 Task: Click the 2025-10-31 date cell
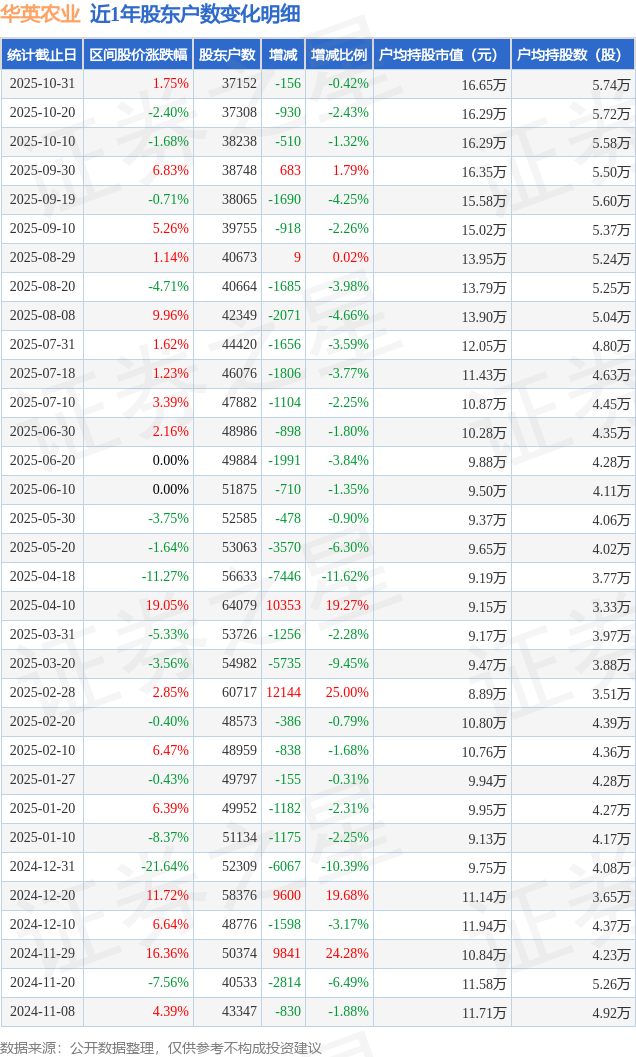[x=42, y=84]
